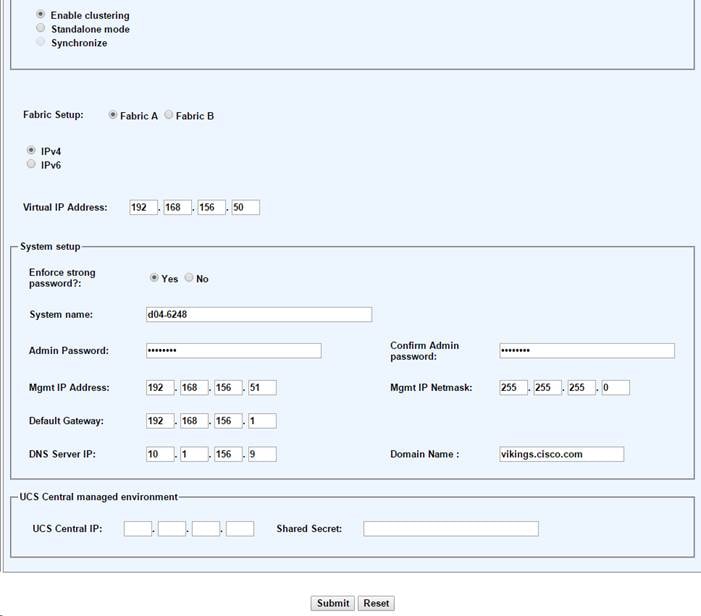Click Default Gateway last octet 1
This screenshot has height=616, width=701.
coord(262,421)
